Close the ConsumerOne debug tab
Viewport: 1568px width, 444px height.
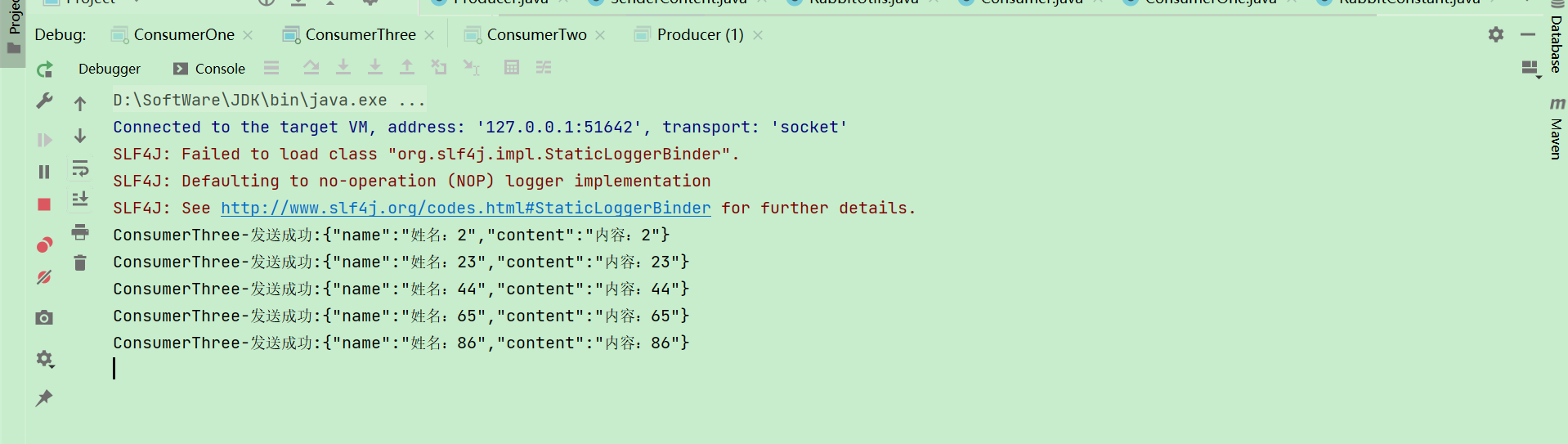pos(248,35)
